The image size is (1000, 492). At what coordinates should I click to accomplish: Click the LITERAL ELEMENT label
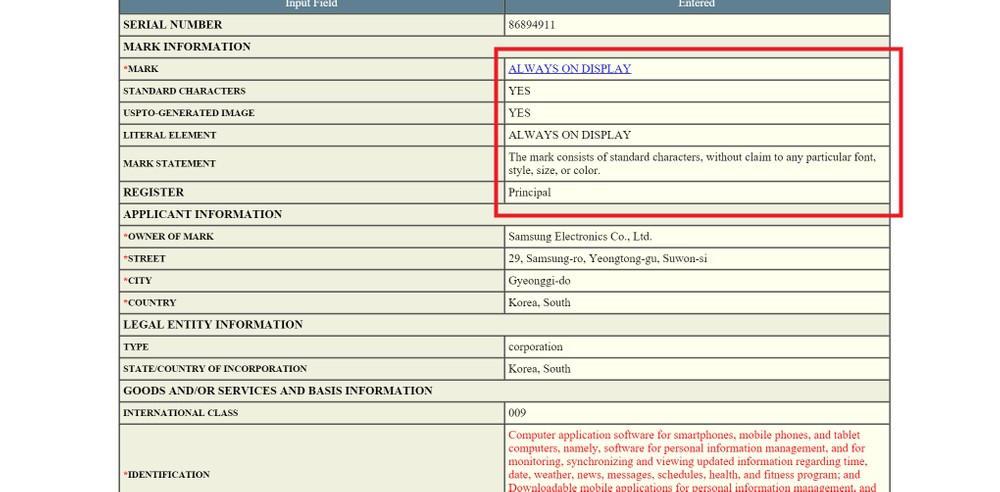[170, 135]
